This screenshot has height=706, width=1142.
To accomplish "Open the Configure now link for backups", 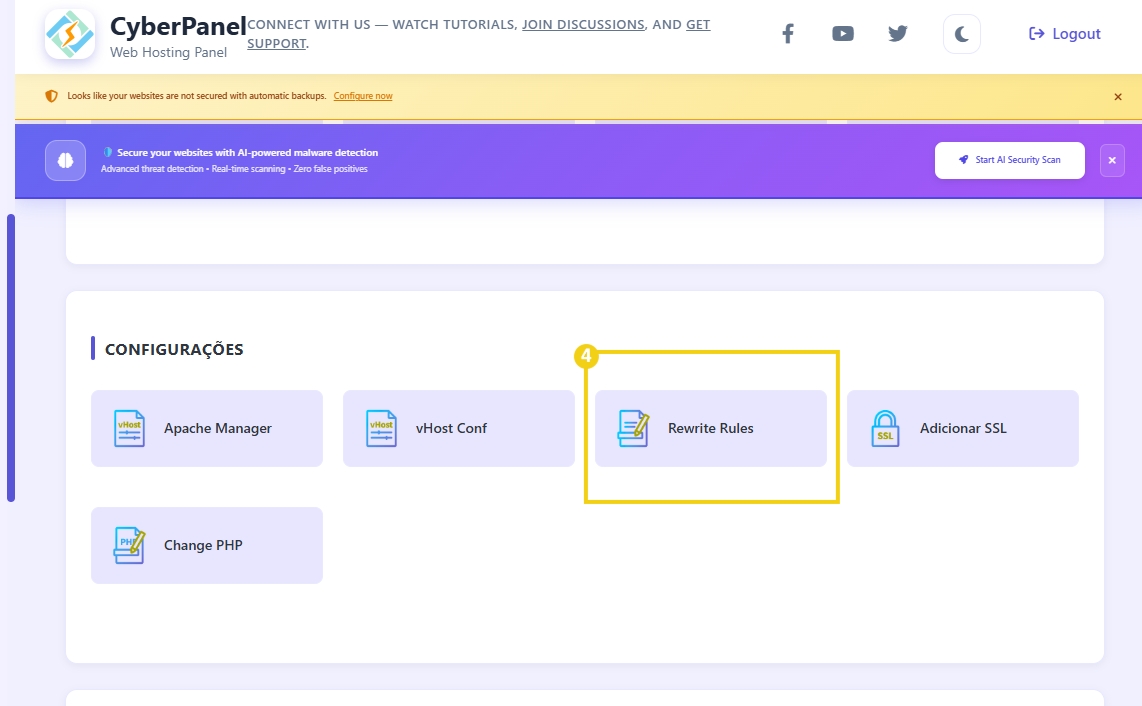I will click(363, 96).
